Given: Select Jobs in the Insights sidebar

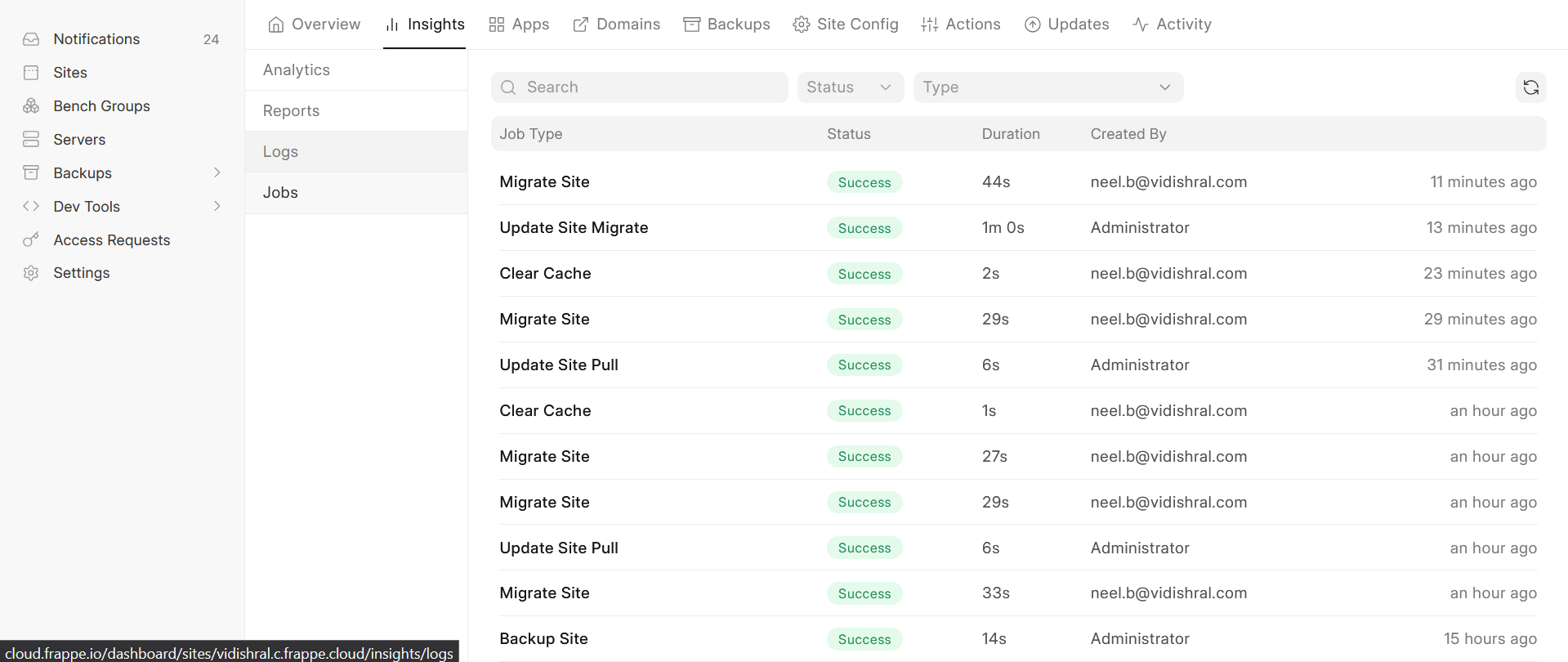Looking at the screenshot, I should click(280, 193).
